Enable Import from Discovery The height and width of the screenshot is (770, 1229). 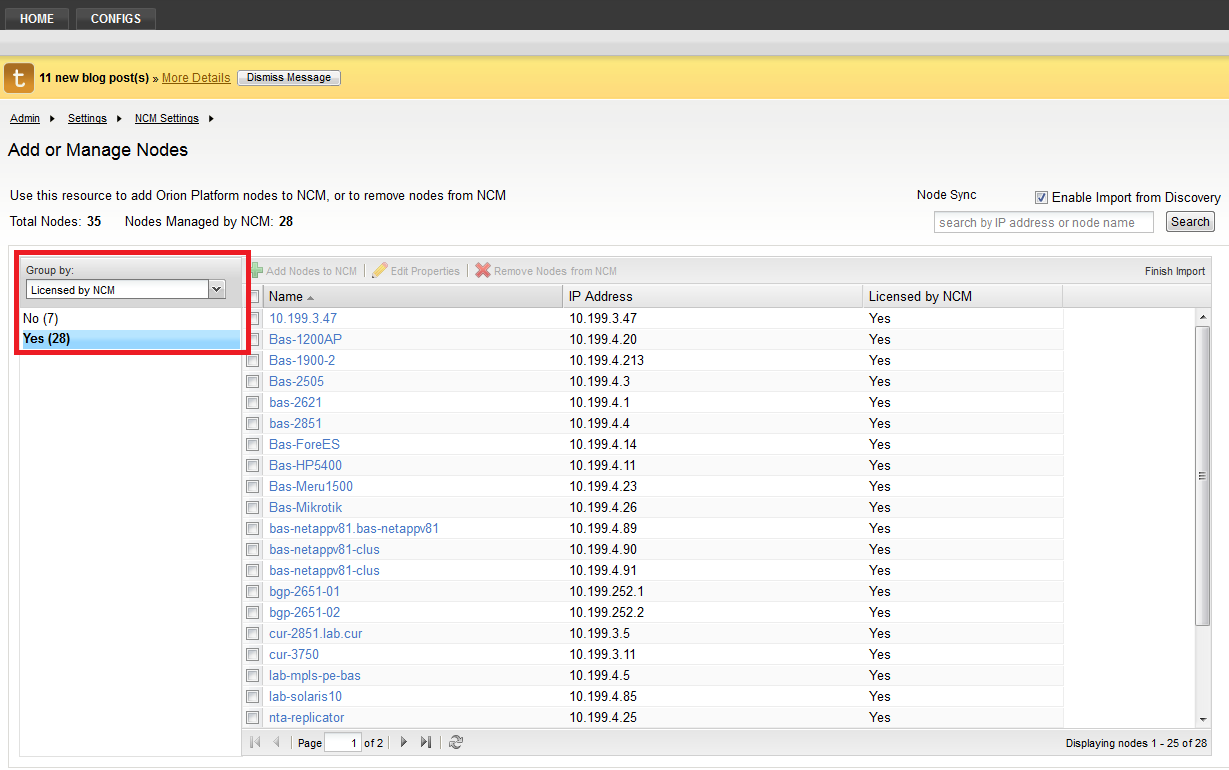click(x=1042, y=197)
